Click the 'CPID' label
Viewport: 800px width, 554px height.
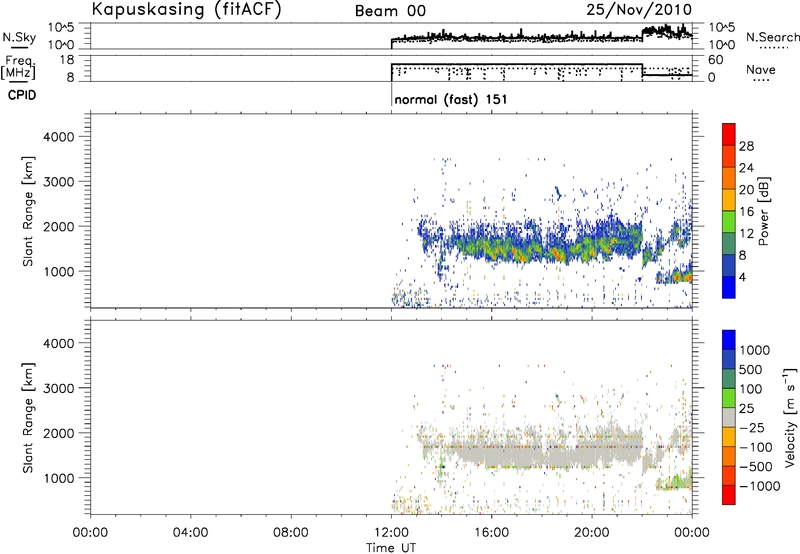pos(22,95)
